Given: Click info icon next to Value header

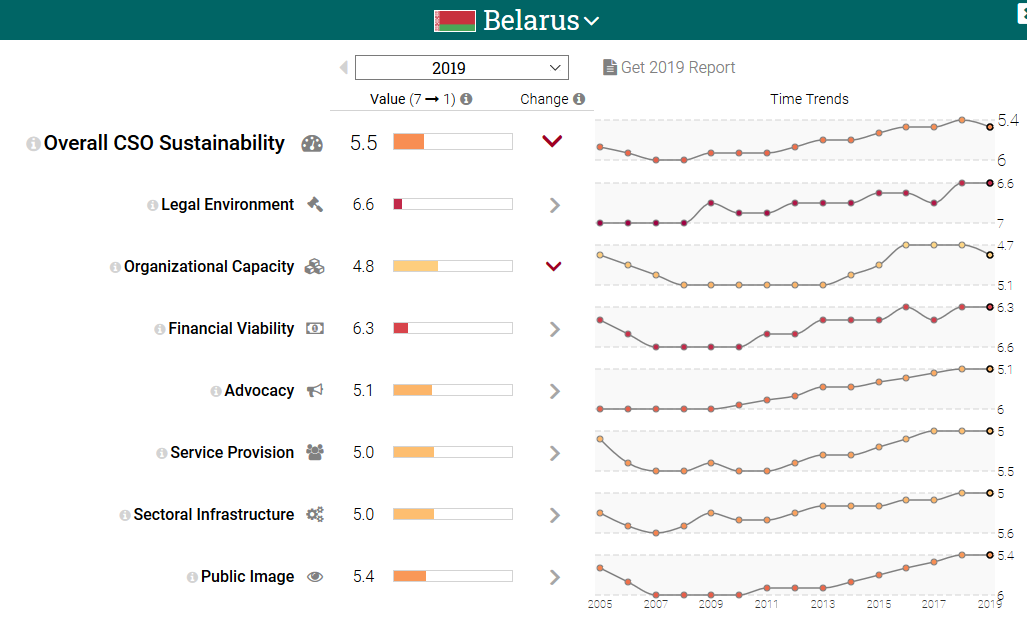Looking at the screenshot, I should click(466, 99).
